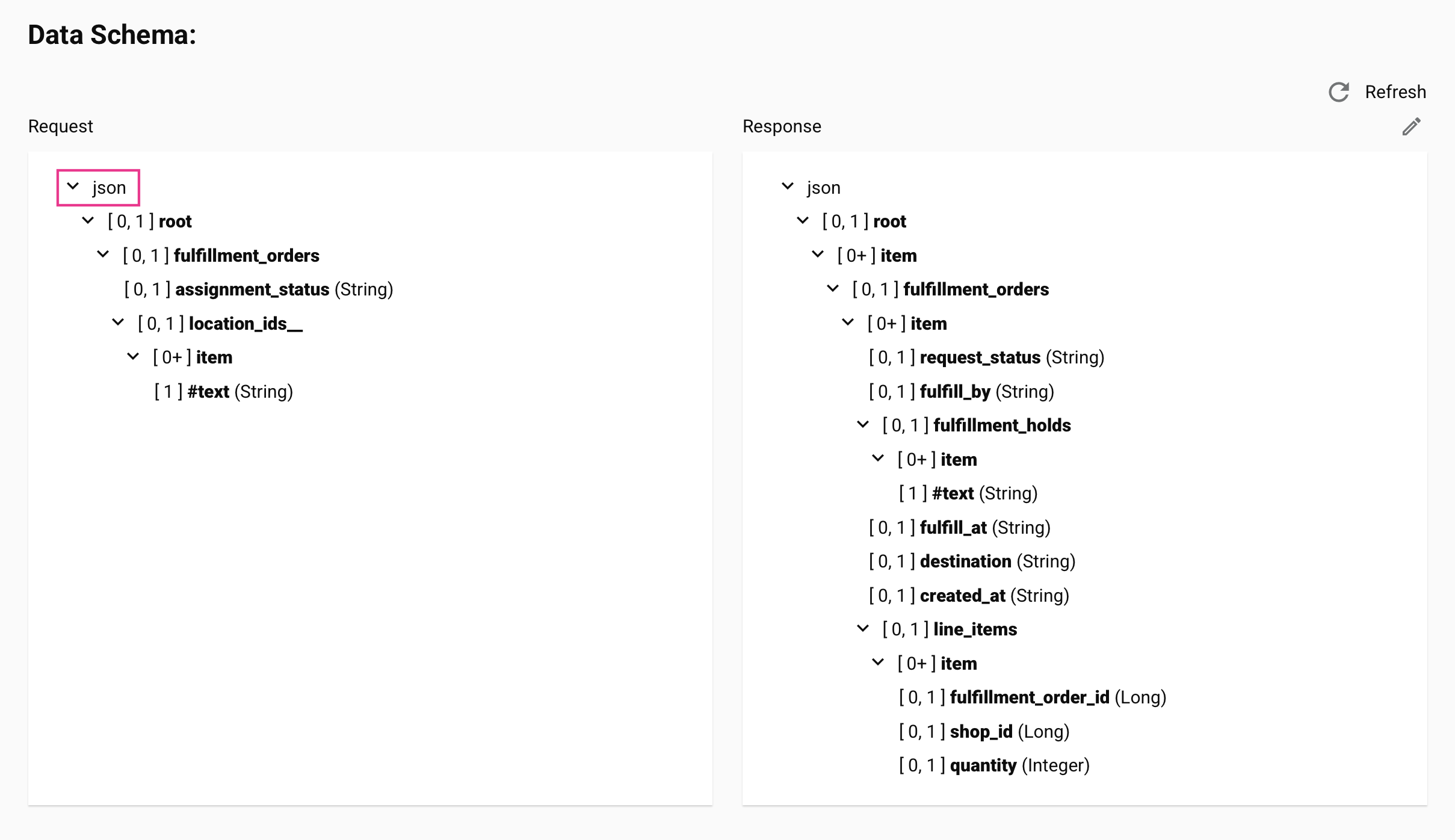Select the quantity field in line_items
This screenshot has height=840, width=1455.
(x=983, y=765)
